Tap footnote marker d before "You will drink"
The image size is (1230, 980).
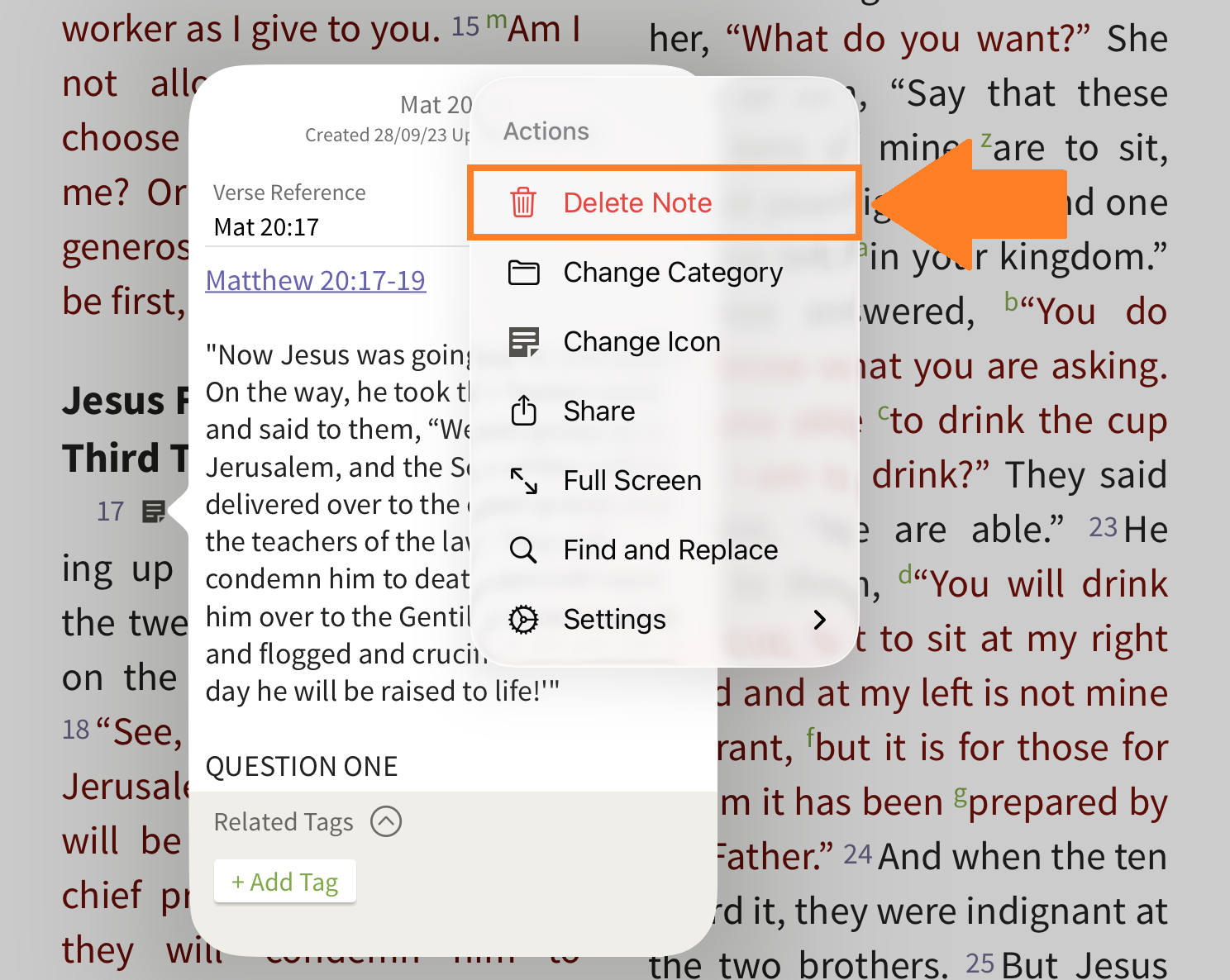pos(905,574)
